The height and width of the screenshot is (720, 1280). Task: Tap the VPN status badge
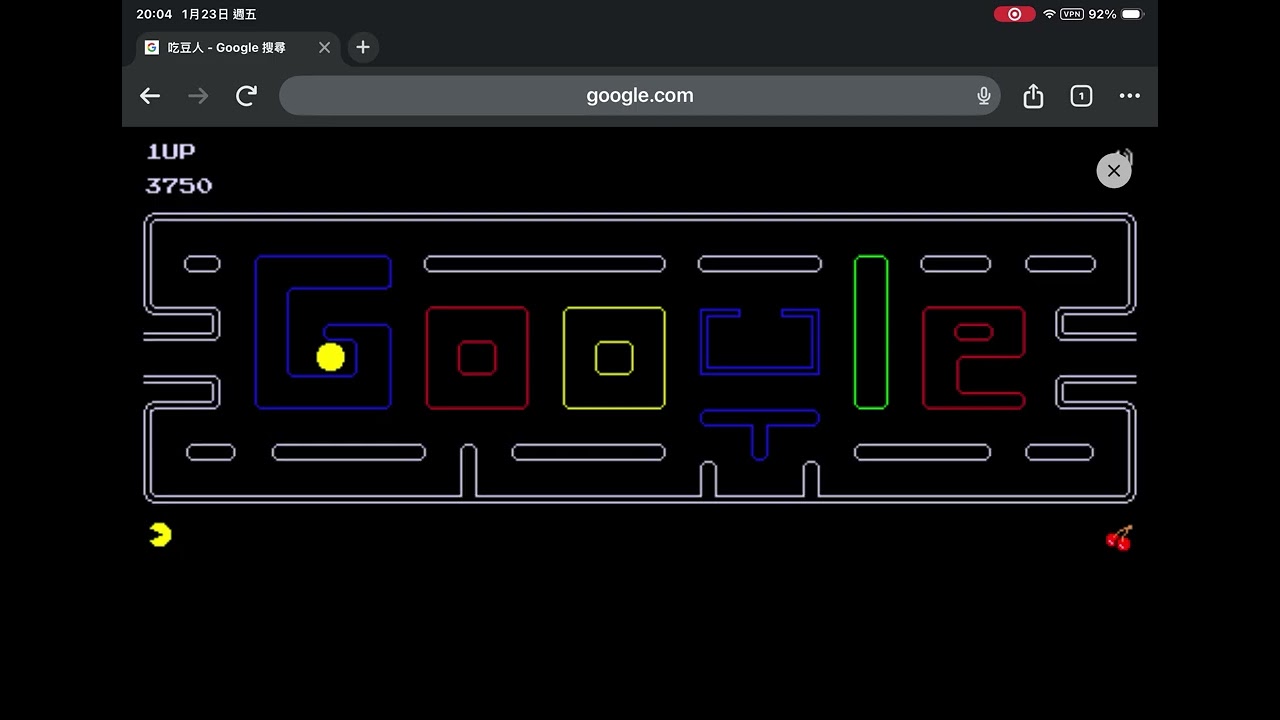coord(1072,14)
